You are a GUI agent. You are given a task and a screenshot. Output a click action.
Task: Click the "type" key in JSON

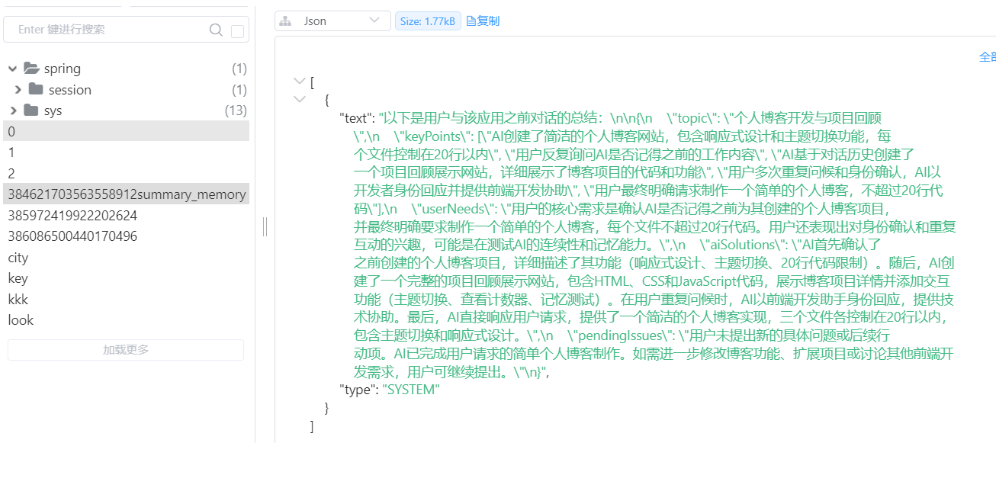coord(358,389)
